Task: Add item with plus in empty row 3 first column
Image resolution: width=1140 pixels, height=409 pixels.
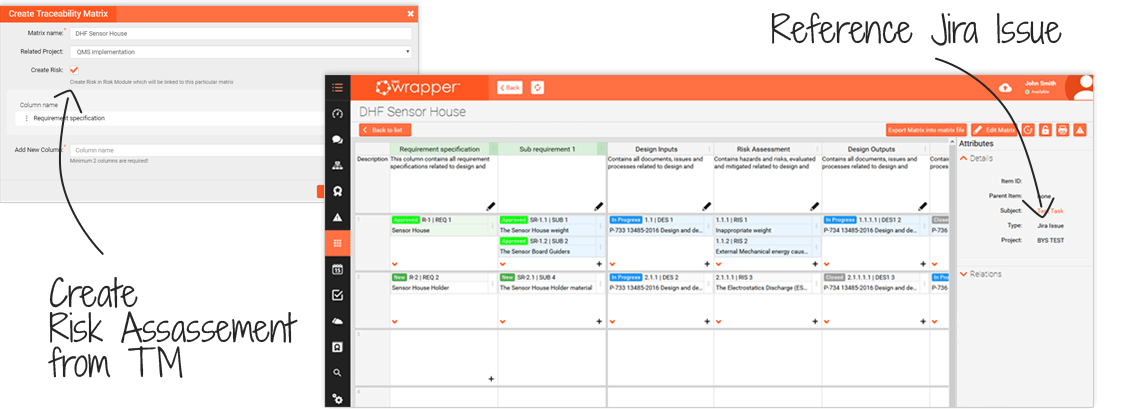Action: [x=491, y=378]
